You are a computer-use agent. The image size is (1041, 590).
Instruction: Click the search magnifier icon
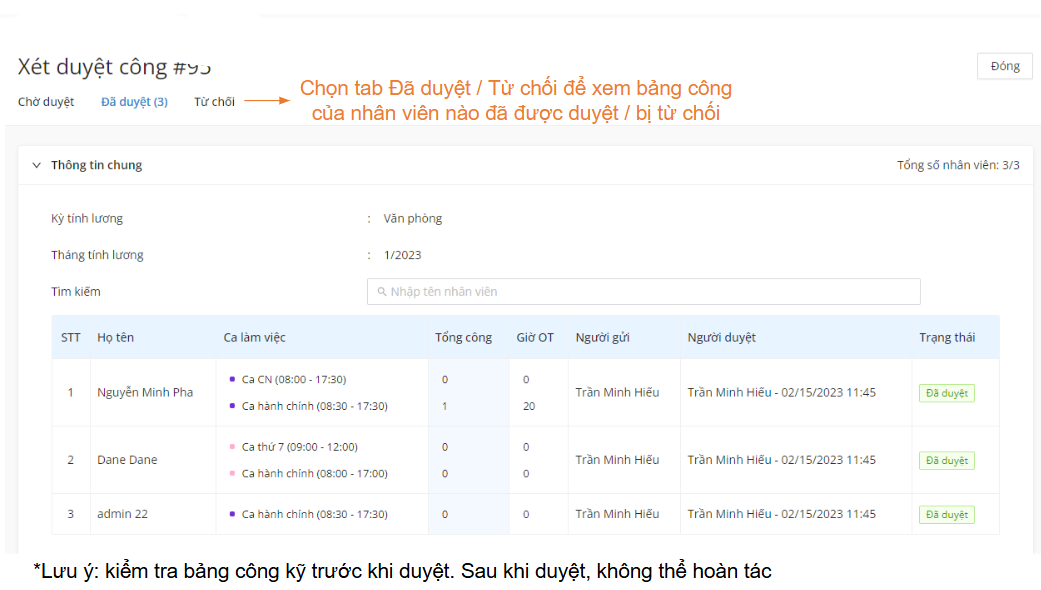tap(382, 292)
